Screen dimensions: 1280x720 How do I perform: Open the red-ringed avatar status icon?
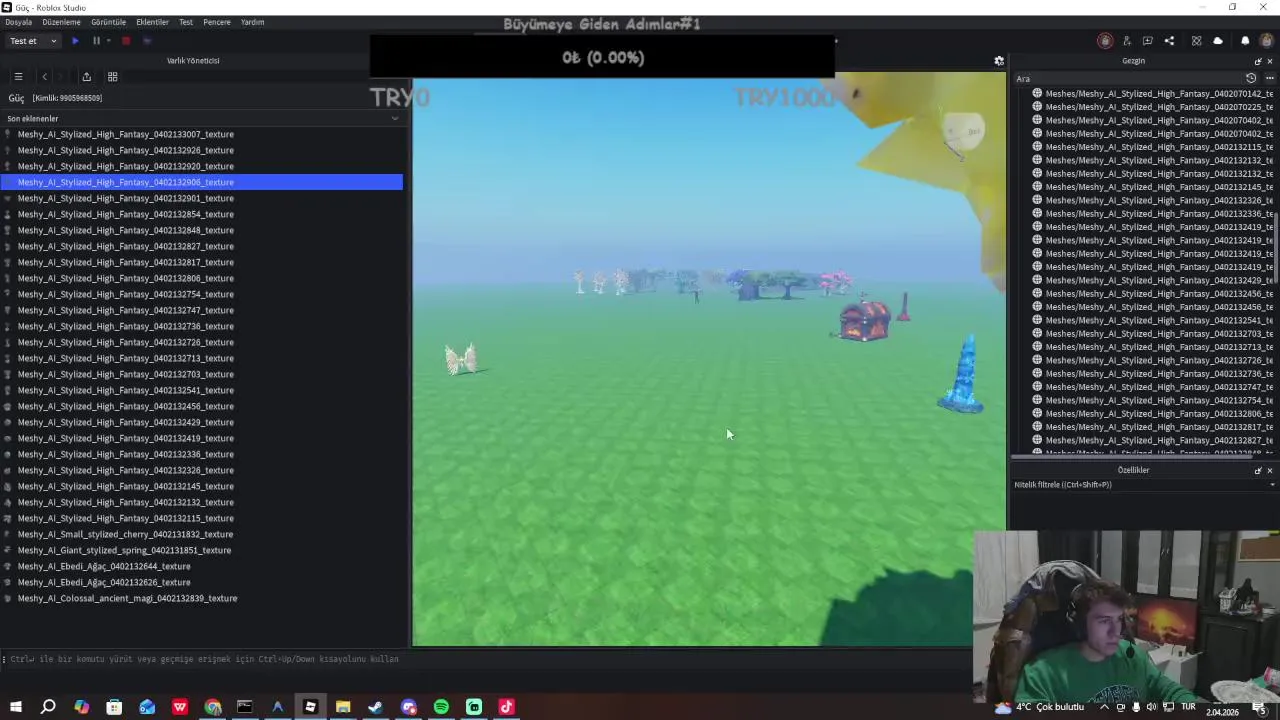click(1105, 41)
